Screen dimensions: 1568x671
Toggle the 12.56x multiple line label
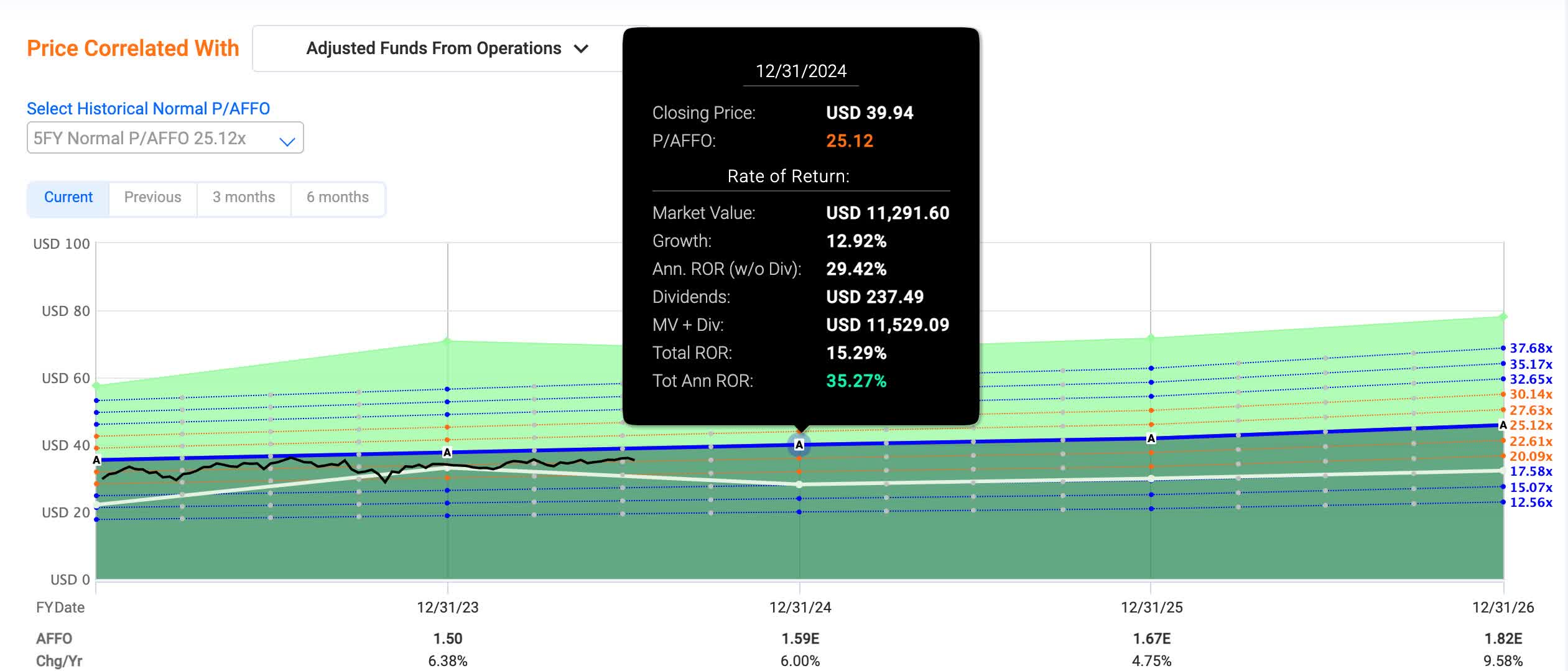tap(1530, 502)
